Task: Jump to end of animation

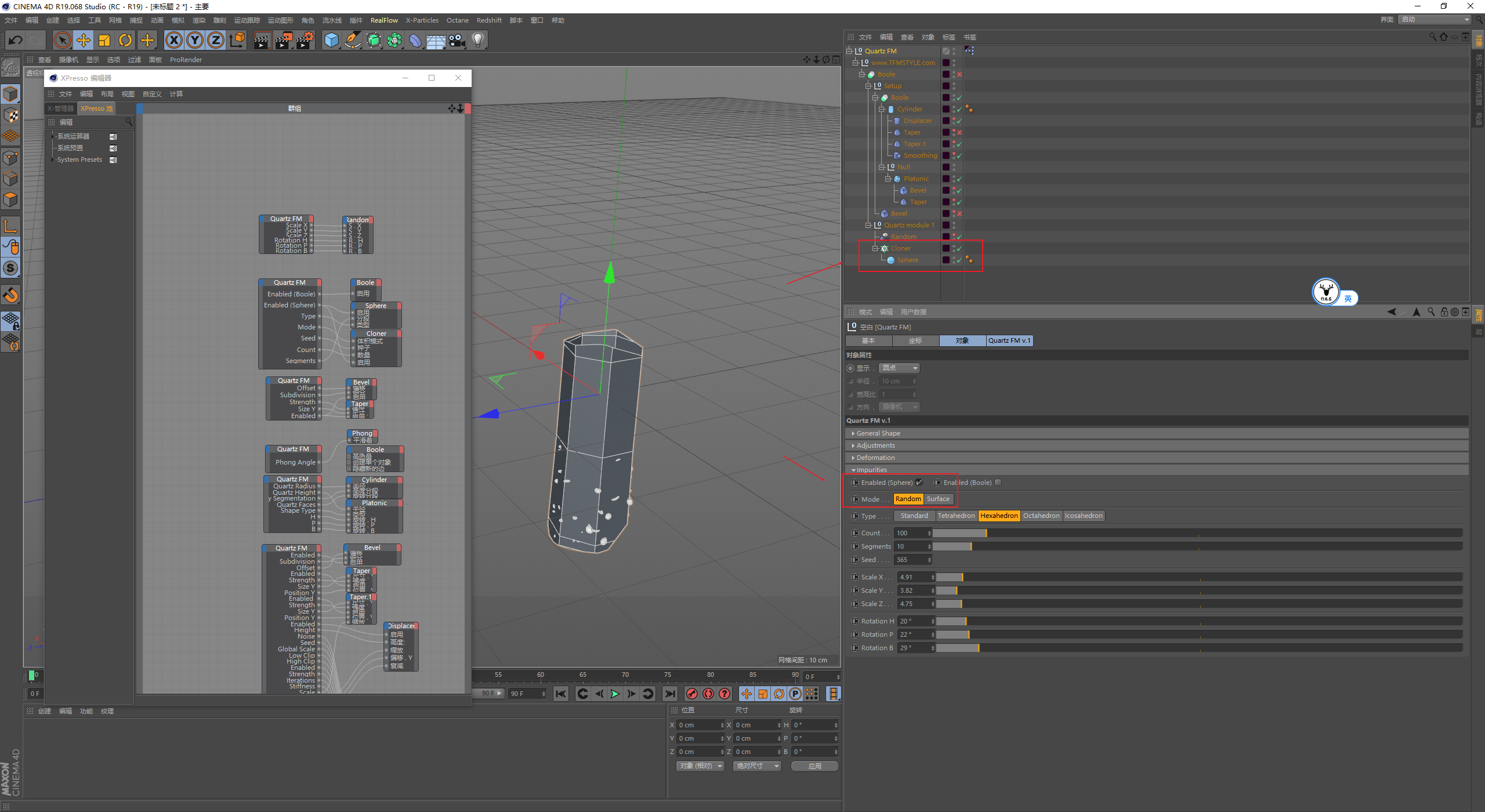Action: pyautogui.click(x=670, y=694)
